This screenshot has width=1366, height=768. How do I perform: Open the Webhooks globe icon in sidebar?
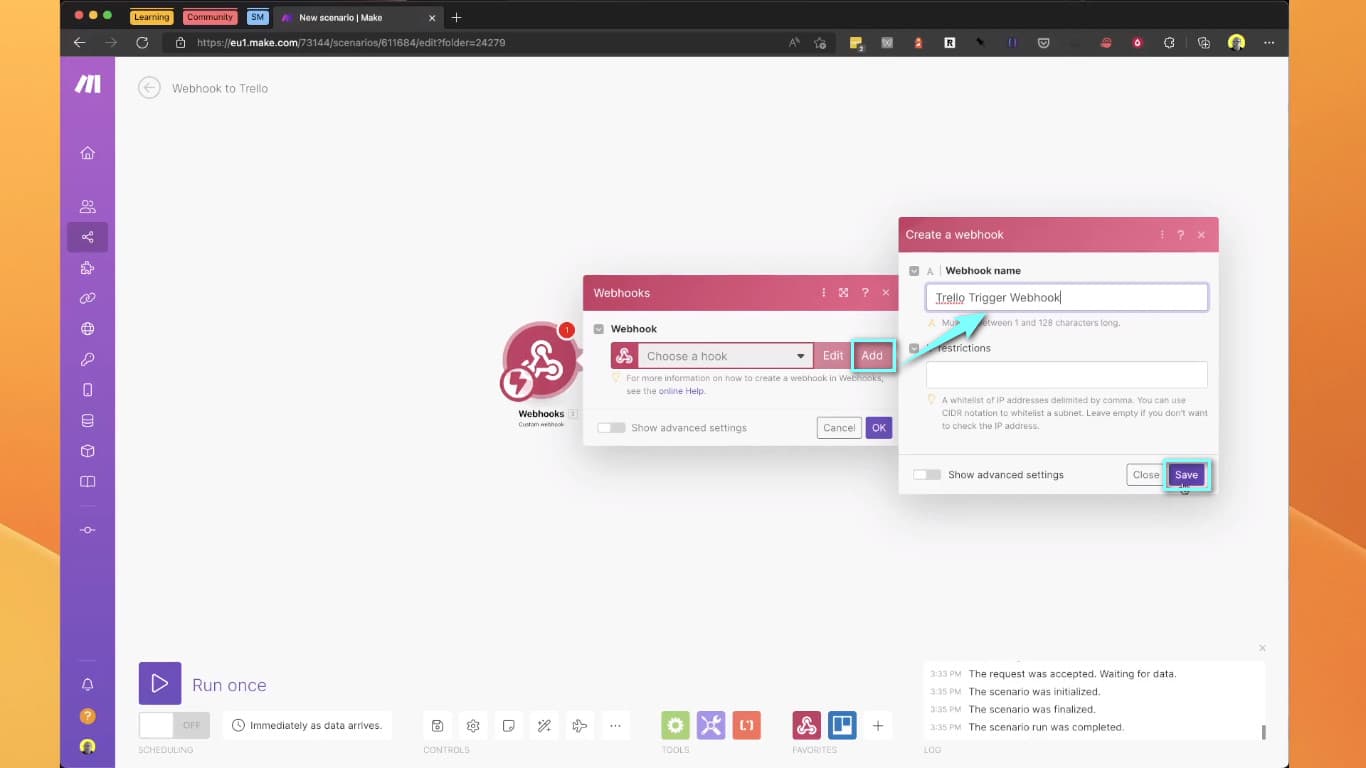[x=87, y=329]
